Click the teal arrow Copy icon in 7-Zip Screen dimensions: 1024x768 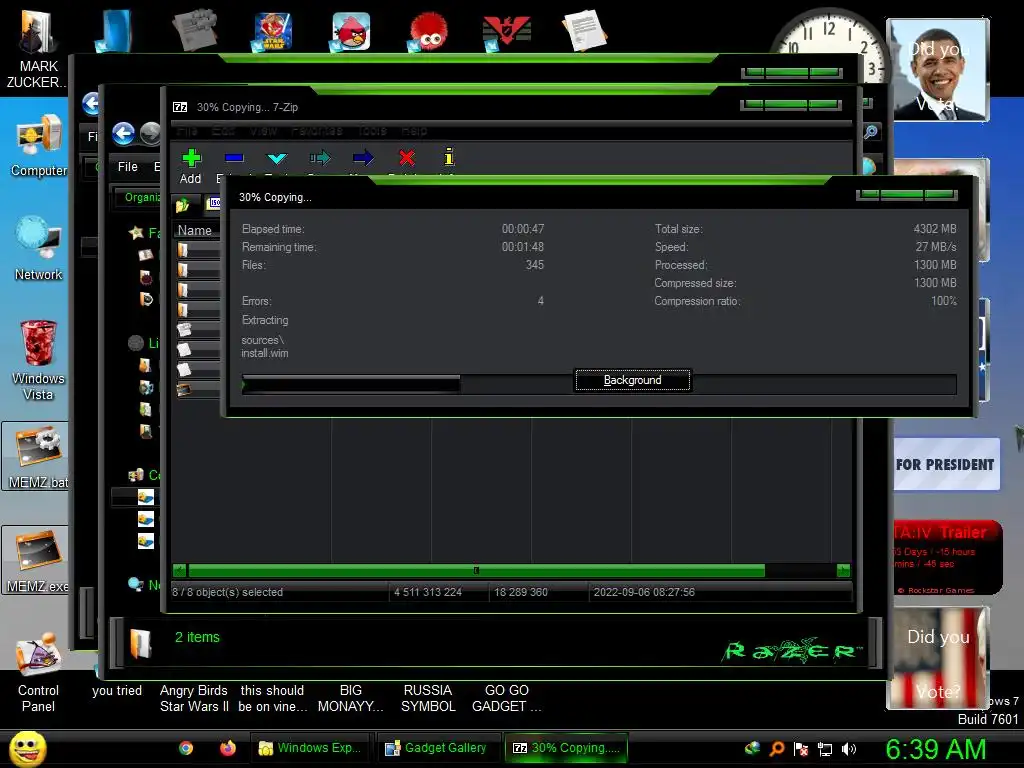pos(320,158)
